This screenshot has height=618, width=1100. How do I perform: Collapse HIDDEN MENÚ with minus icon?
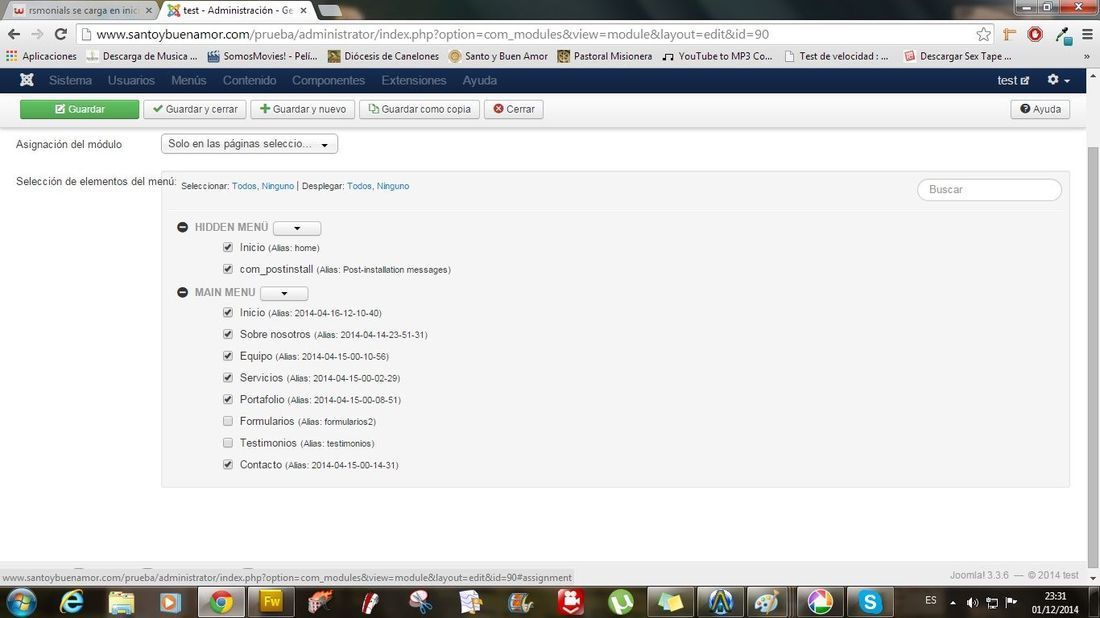click(x=182, y=227)
